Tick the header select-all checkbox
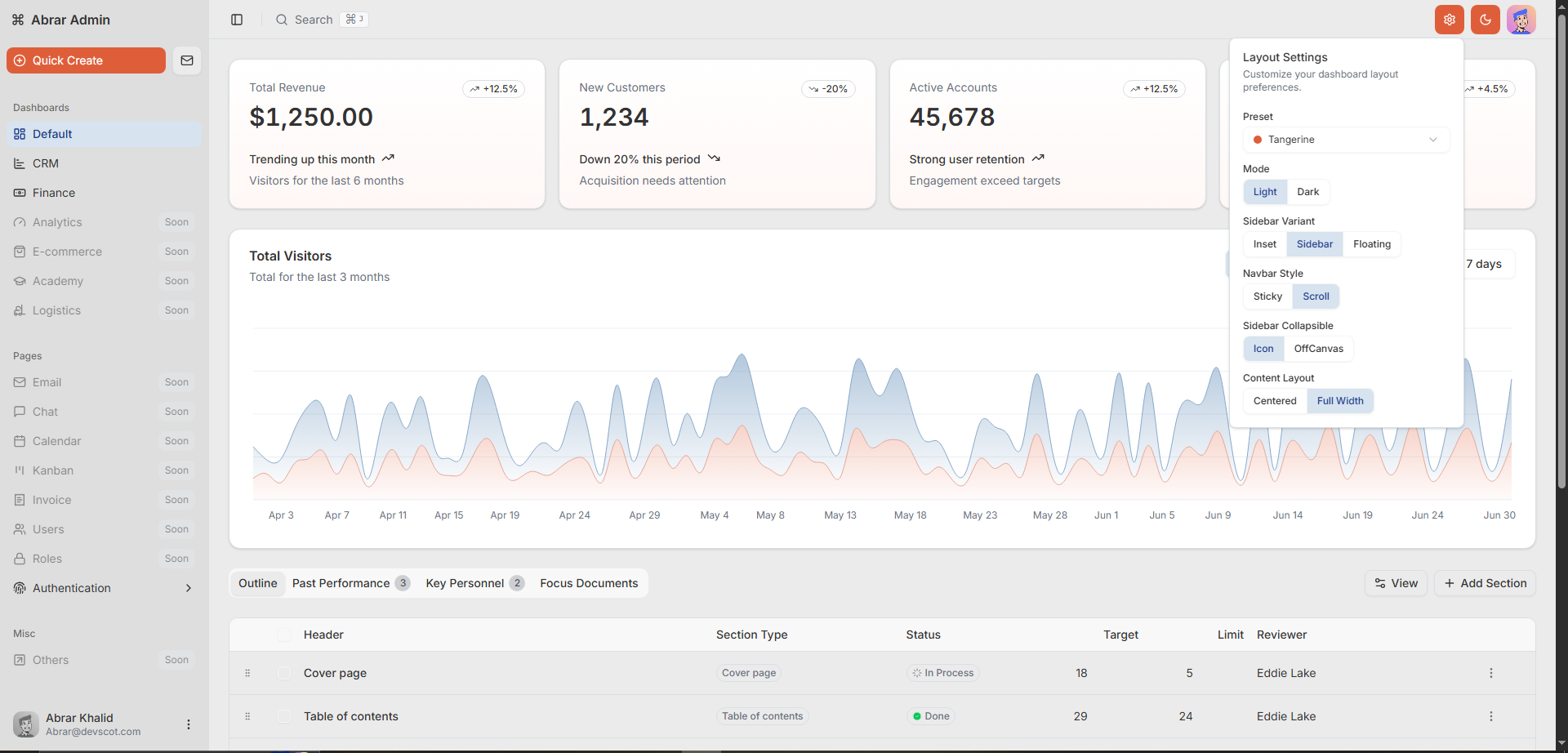The height and width of the screenshot is (753, 1568). [x=284, y=635]
